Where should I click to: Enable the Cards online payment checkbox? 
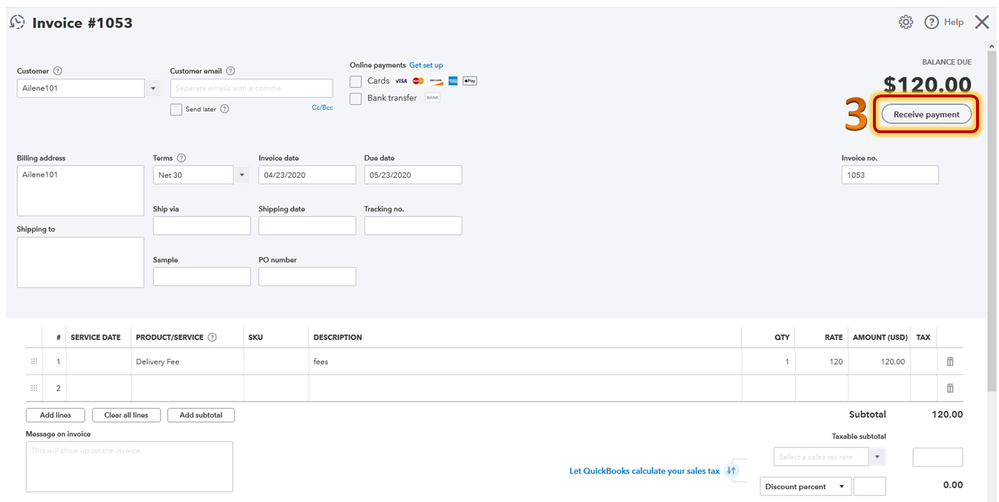[x=356, y=82]
